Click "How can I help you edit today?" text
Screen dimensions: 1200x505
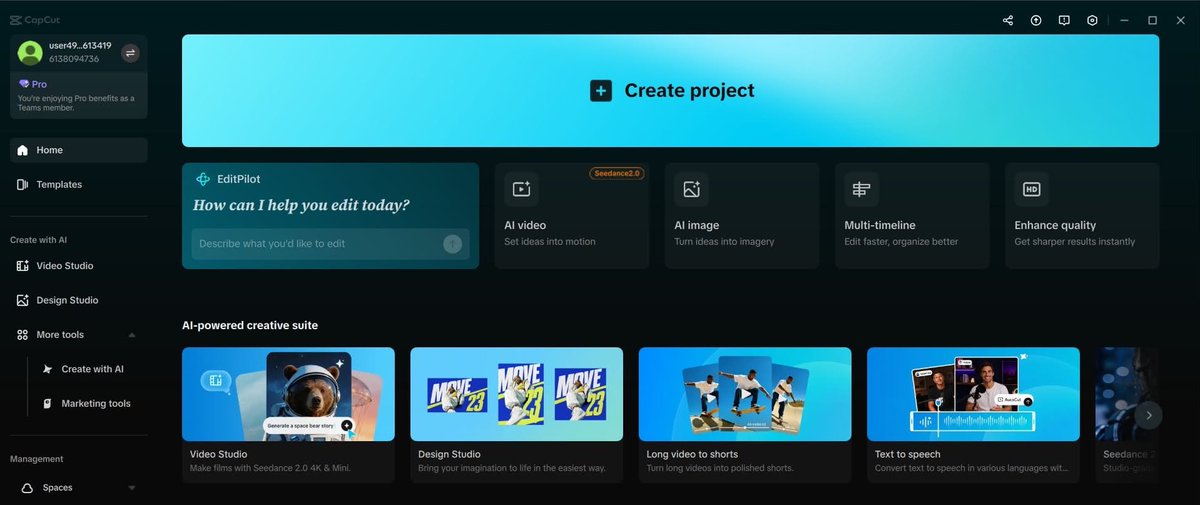(x=301, y=206)
